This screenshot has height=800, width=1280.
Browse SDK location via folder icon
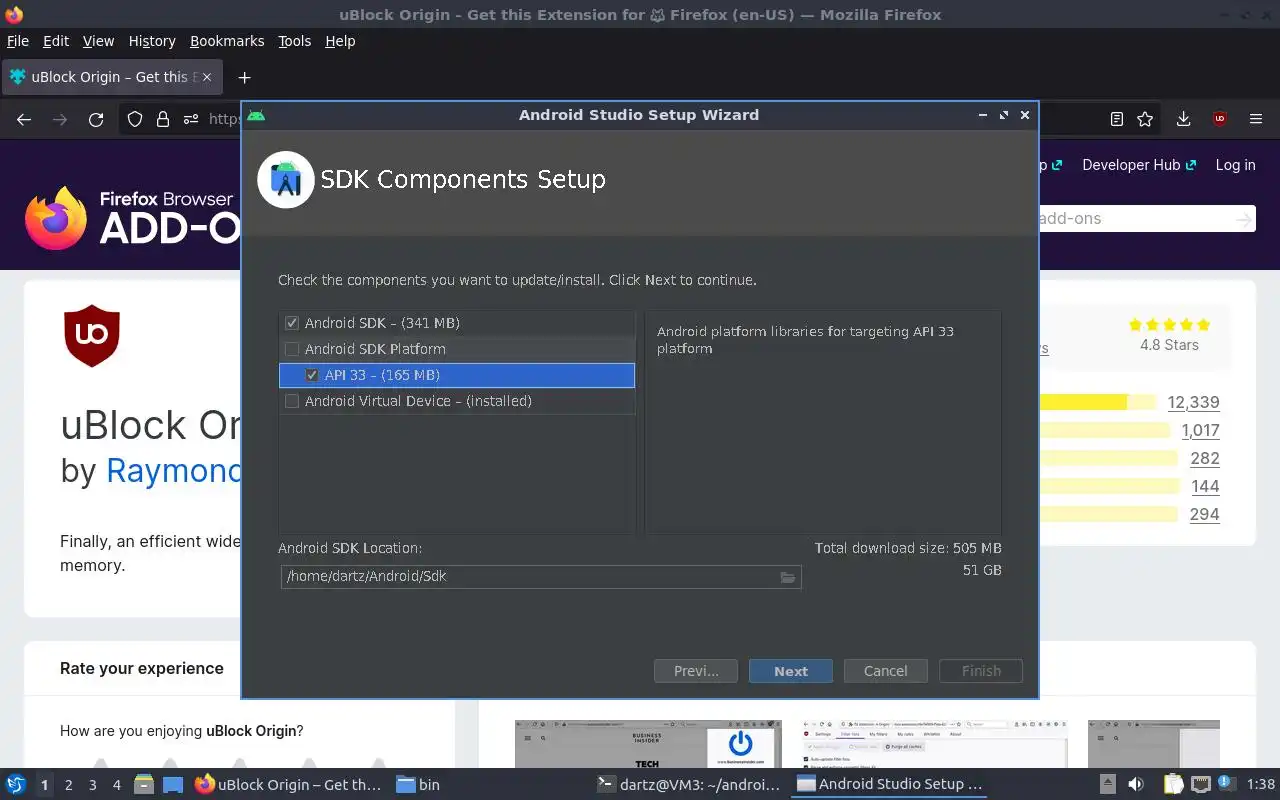[787, 577]
